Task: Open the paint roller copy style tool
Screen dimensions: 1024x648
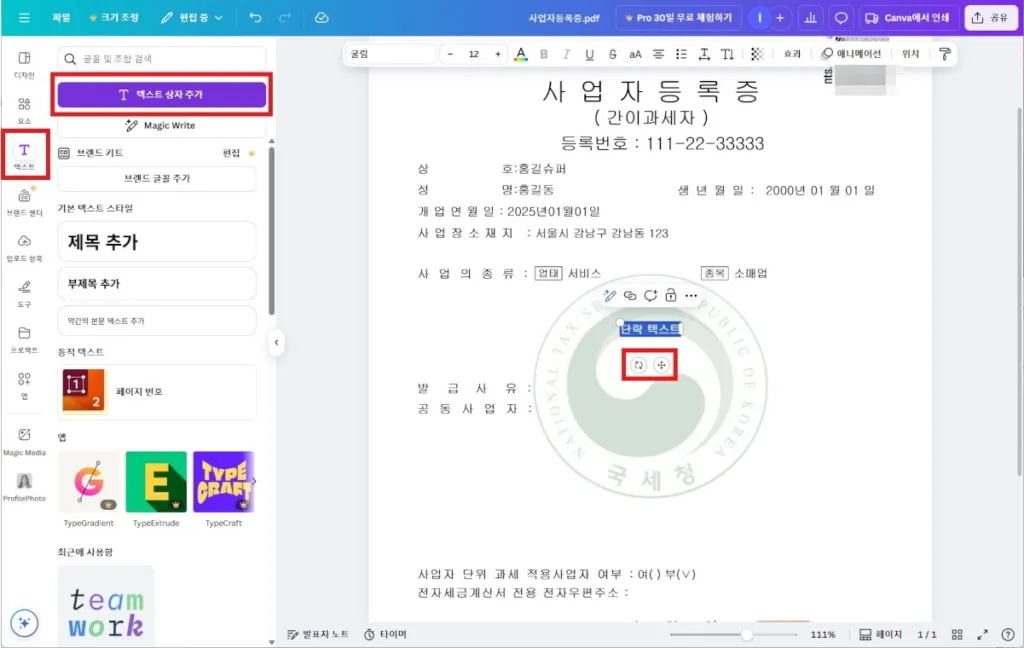Action: (944, 54)
